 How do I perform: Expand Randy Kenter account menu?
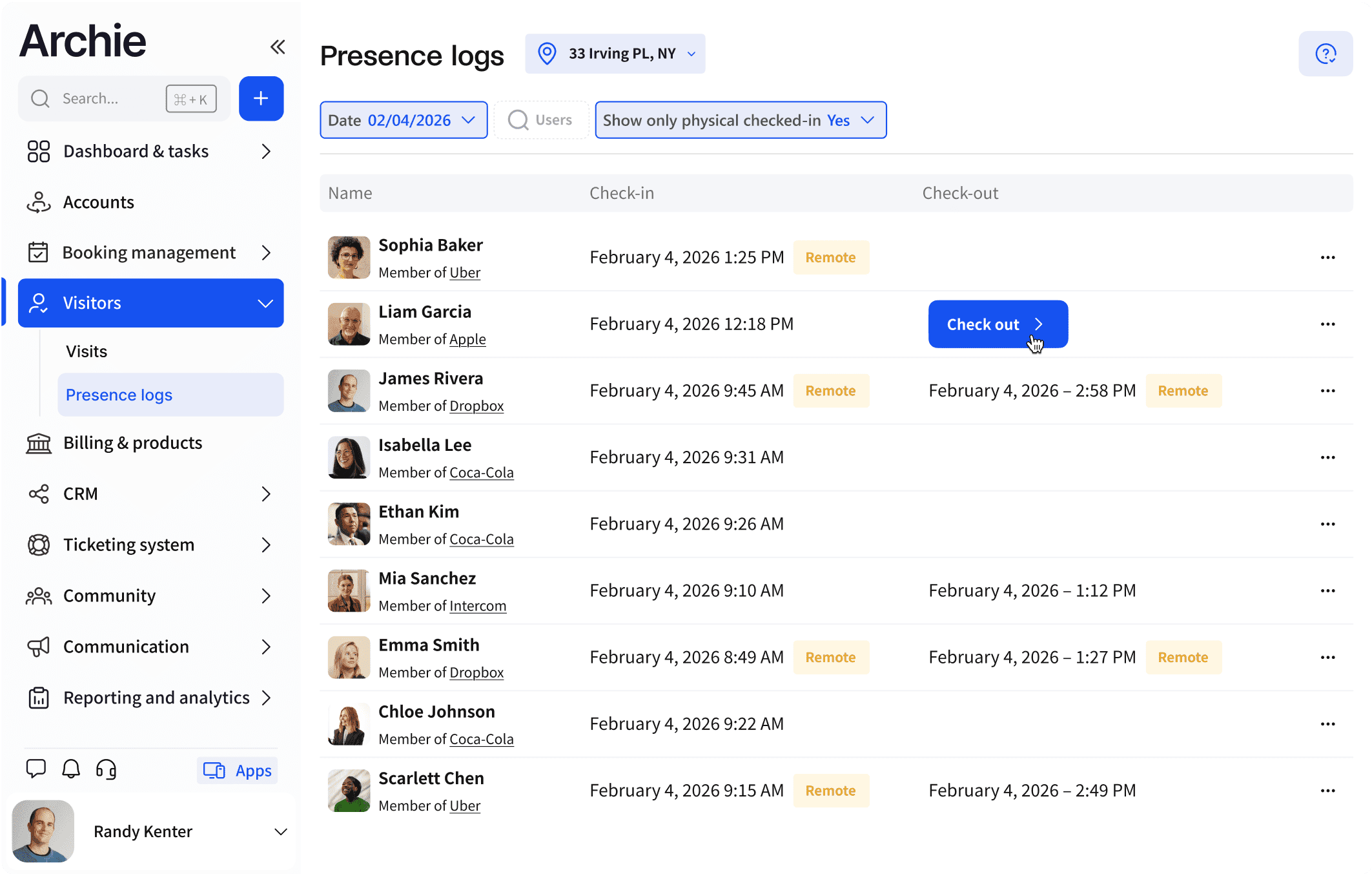click(x=280, y=832)
